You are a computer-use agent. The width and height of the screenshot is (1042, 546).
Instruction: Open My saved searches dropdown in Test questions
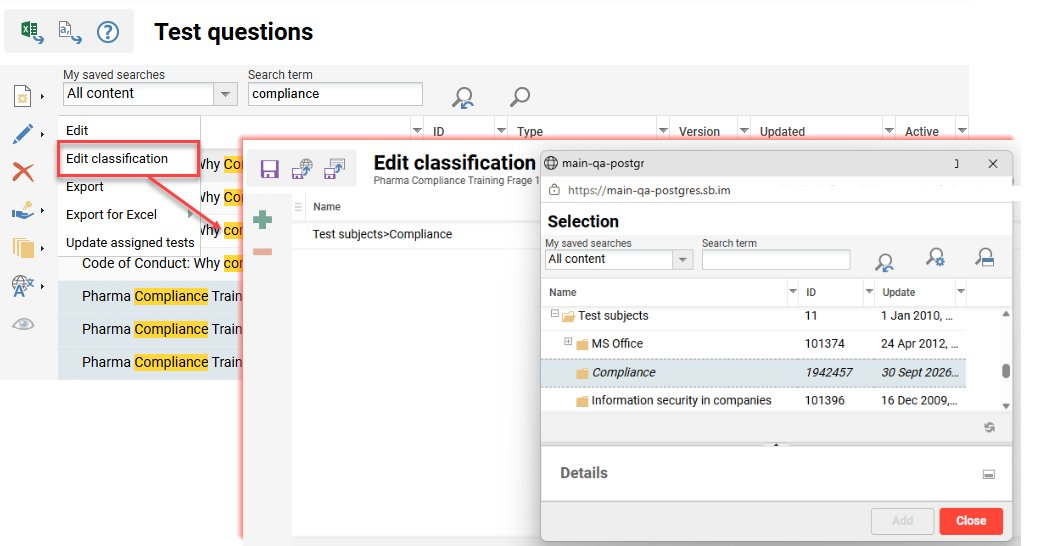click(225, 94)
